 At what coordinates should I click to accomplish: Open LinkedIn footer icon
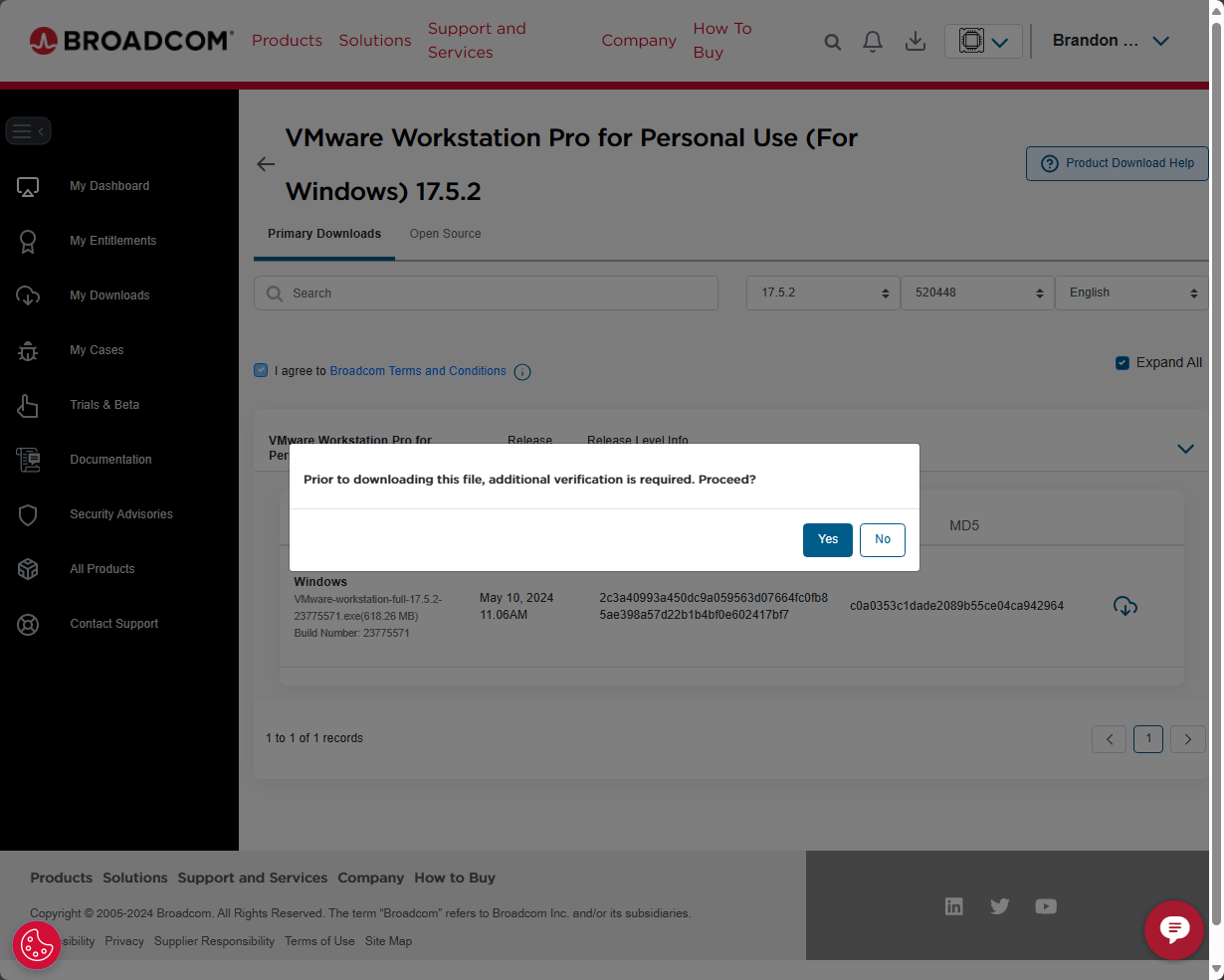[x=954, y=906]
